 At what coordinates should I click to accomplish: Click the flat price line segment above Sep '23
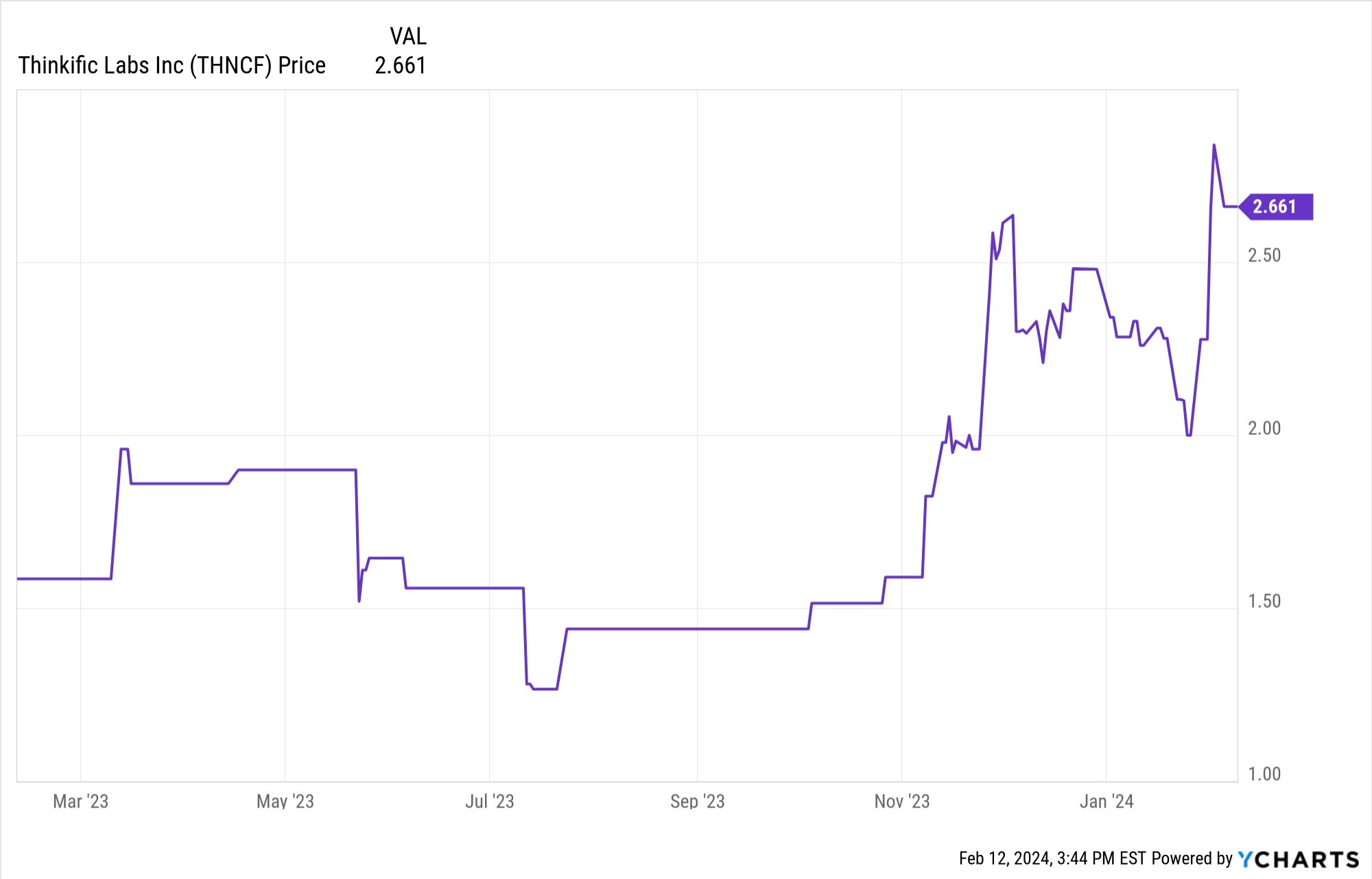pos(697,629)
